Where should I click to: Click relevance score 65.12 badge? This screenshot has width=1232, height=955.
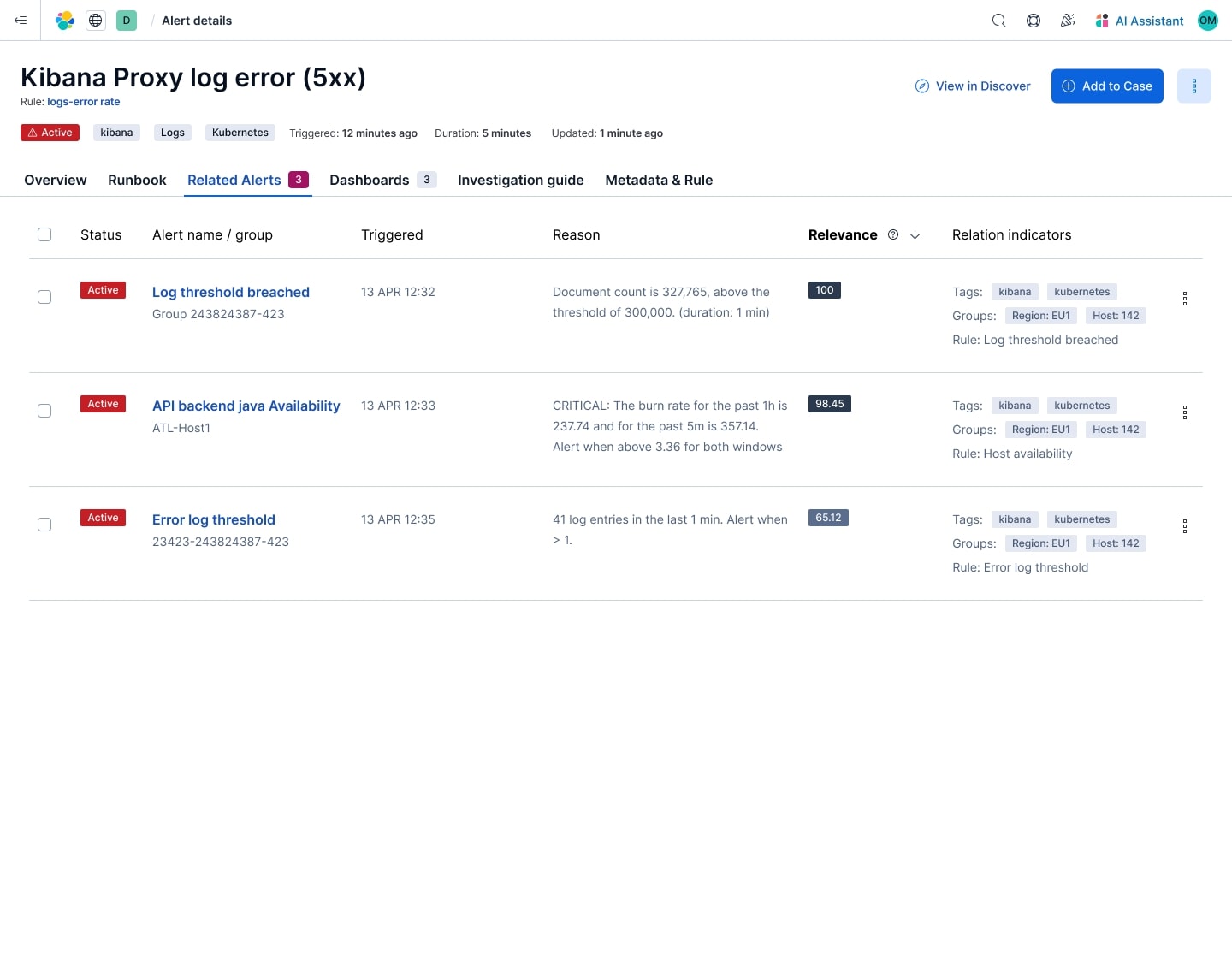(828, 518)
